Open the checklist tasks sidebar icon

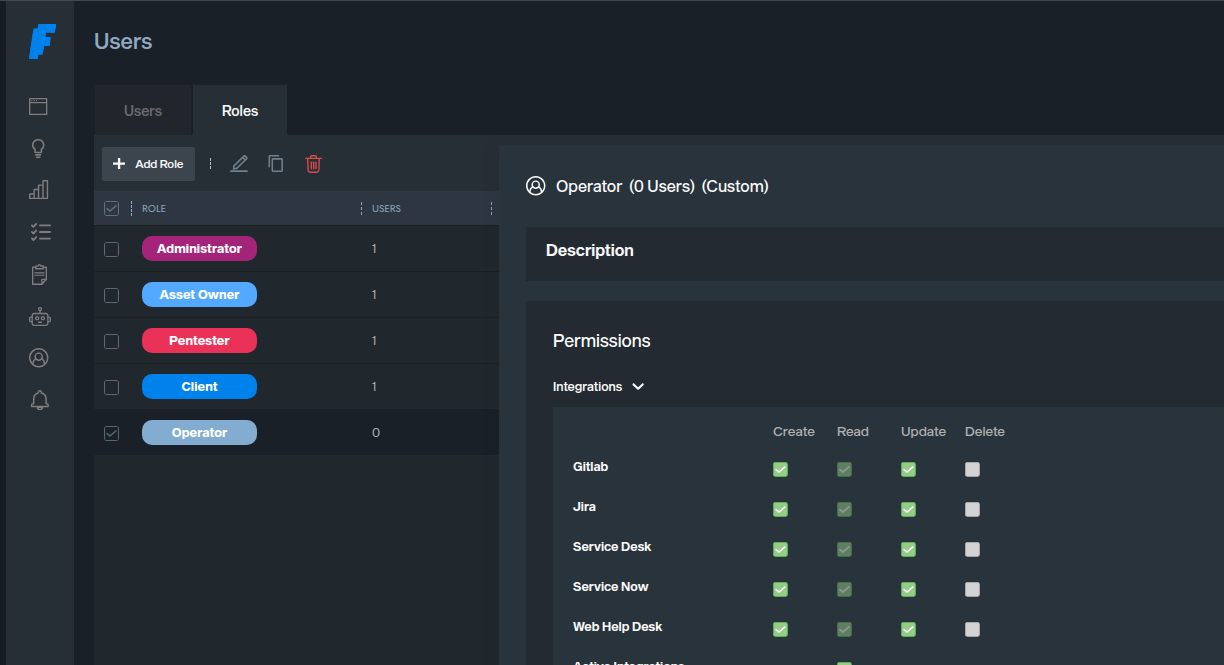(39, 232)
